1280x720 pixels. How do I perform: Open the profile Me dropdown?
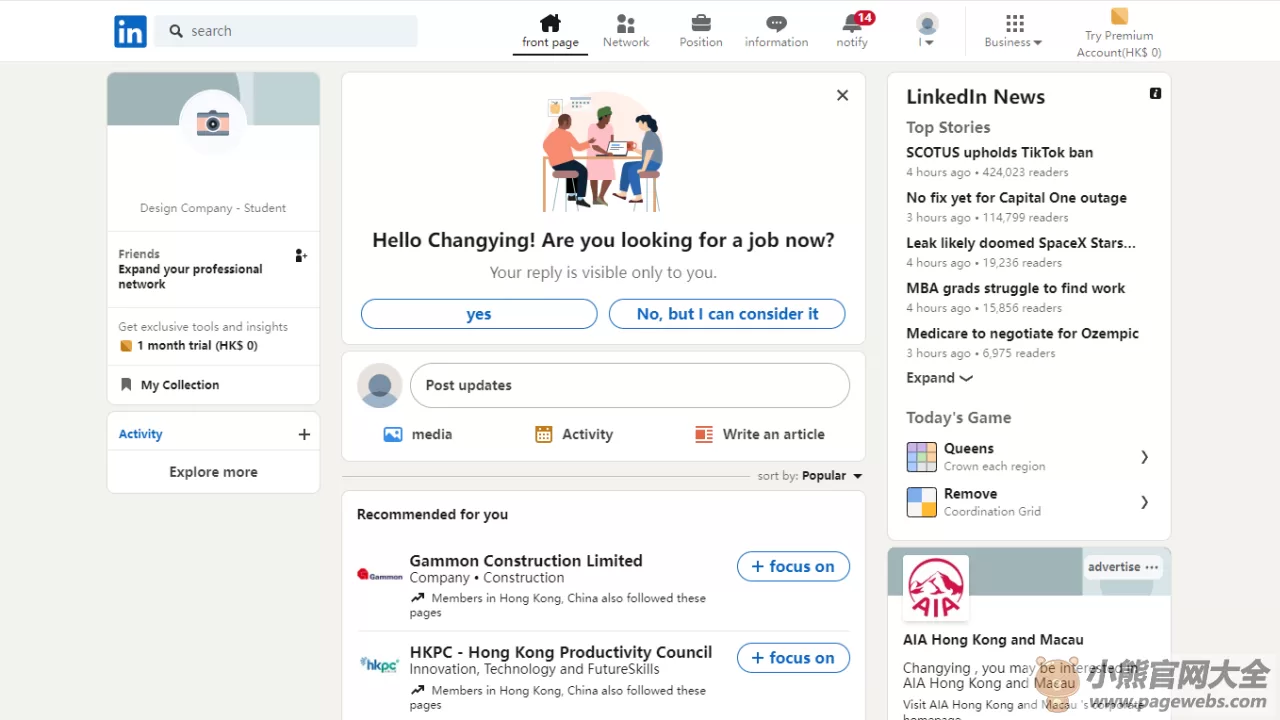point(927,42)
